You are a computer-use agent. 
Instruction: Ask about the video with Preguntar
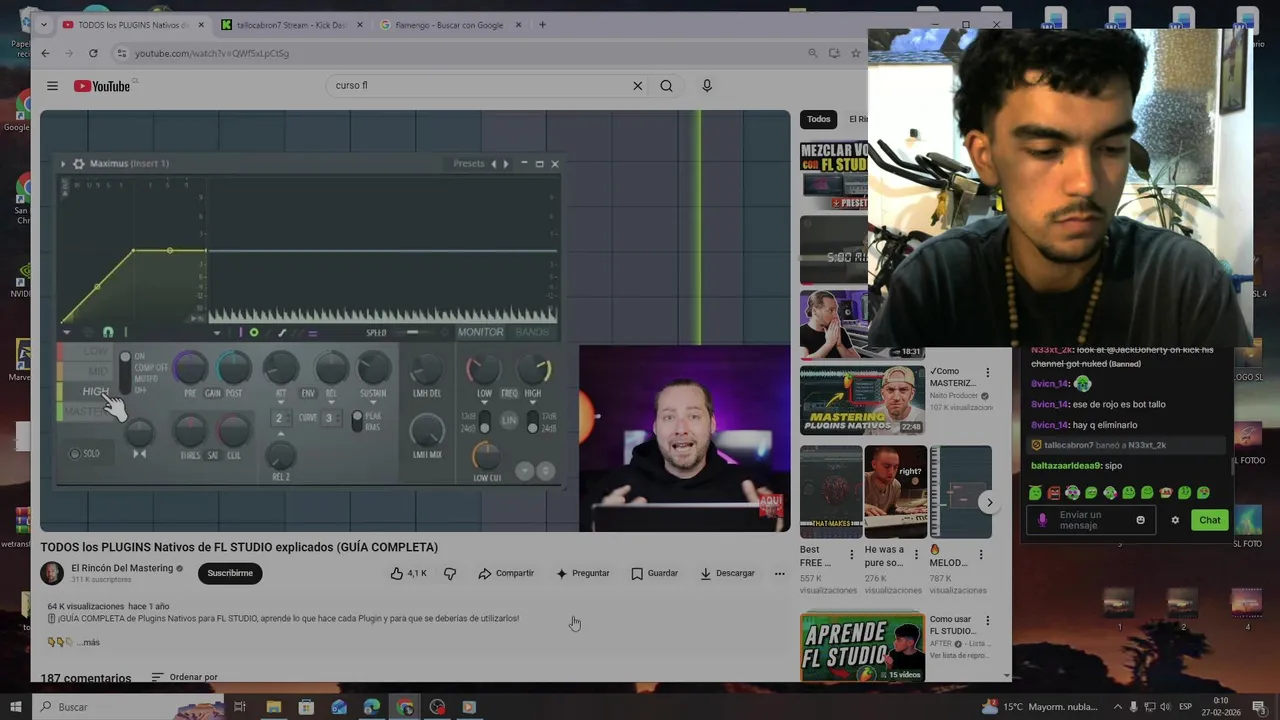583,573
